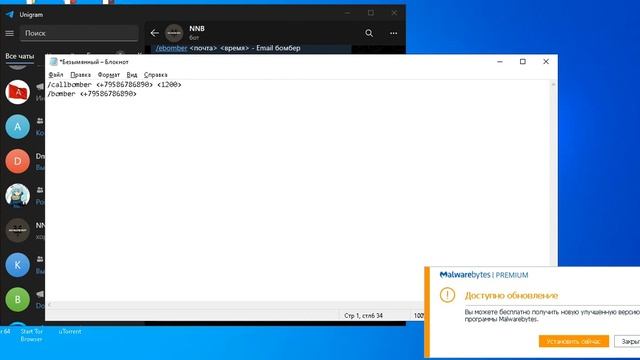
Task: Click the /ebomber command link
Action: click(171, 48)
